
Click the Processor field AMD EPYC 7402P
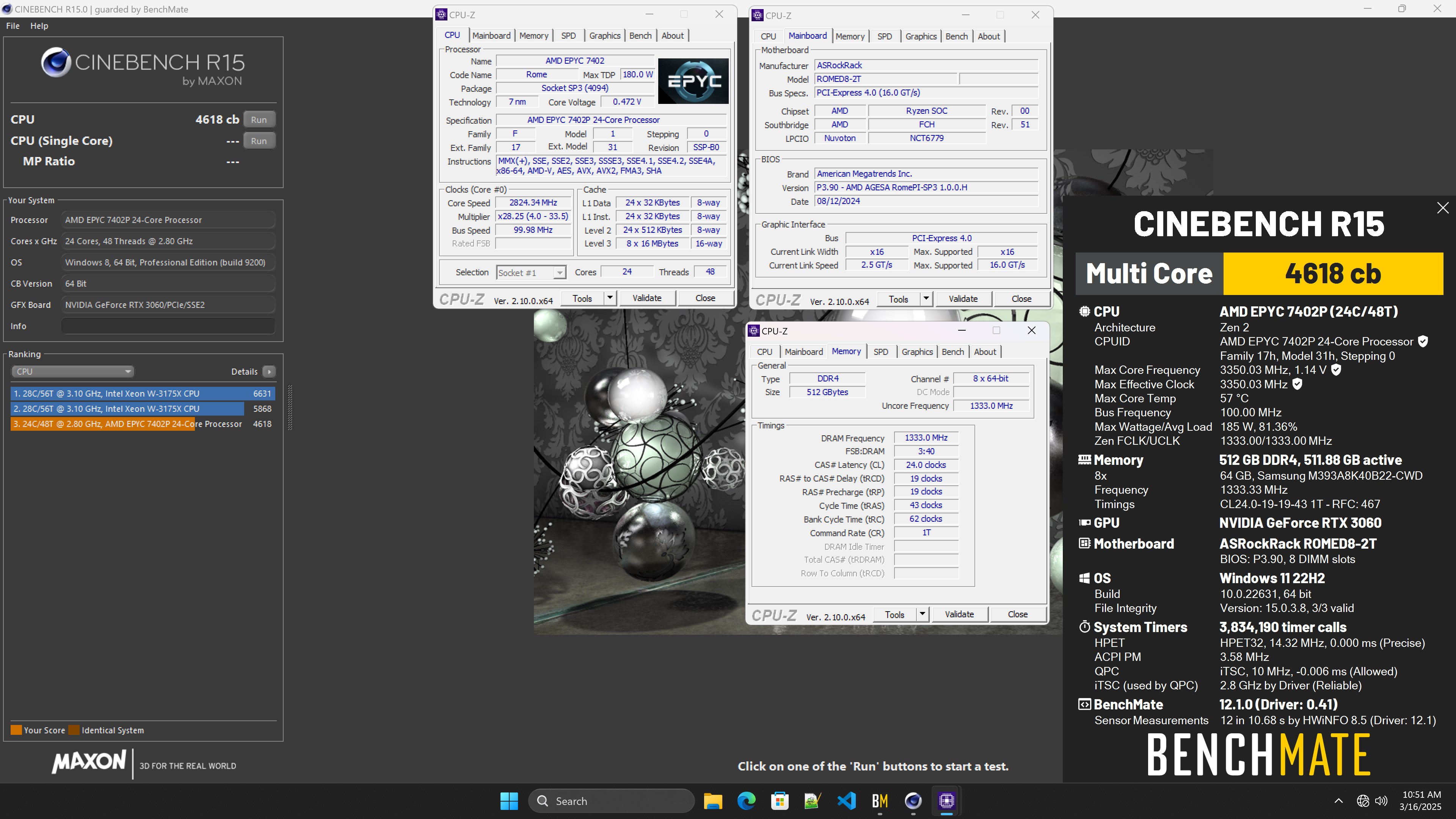[x=168, y=220]
